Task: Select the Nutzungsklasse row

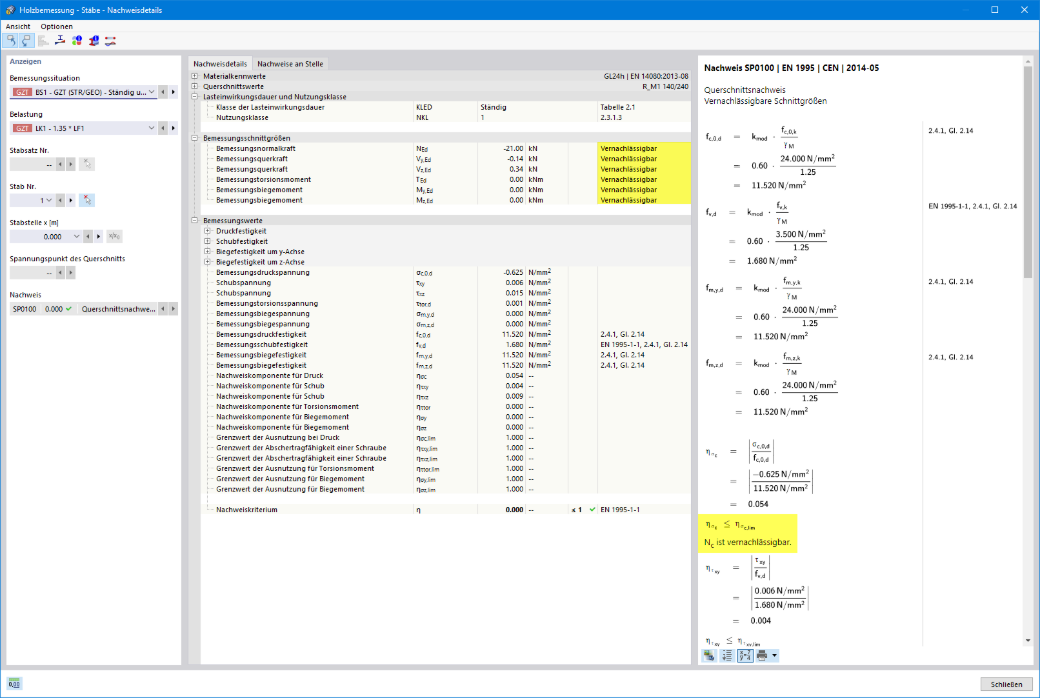Action: (x=445, y=117)
